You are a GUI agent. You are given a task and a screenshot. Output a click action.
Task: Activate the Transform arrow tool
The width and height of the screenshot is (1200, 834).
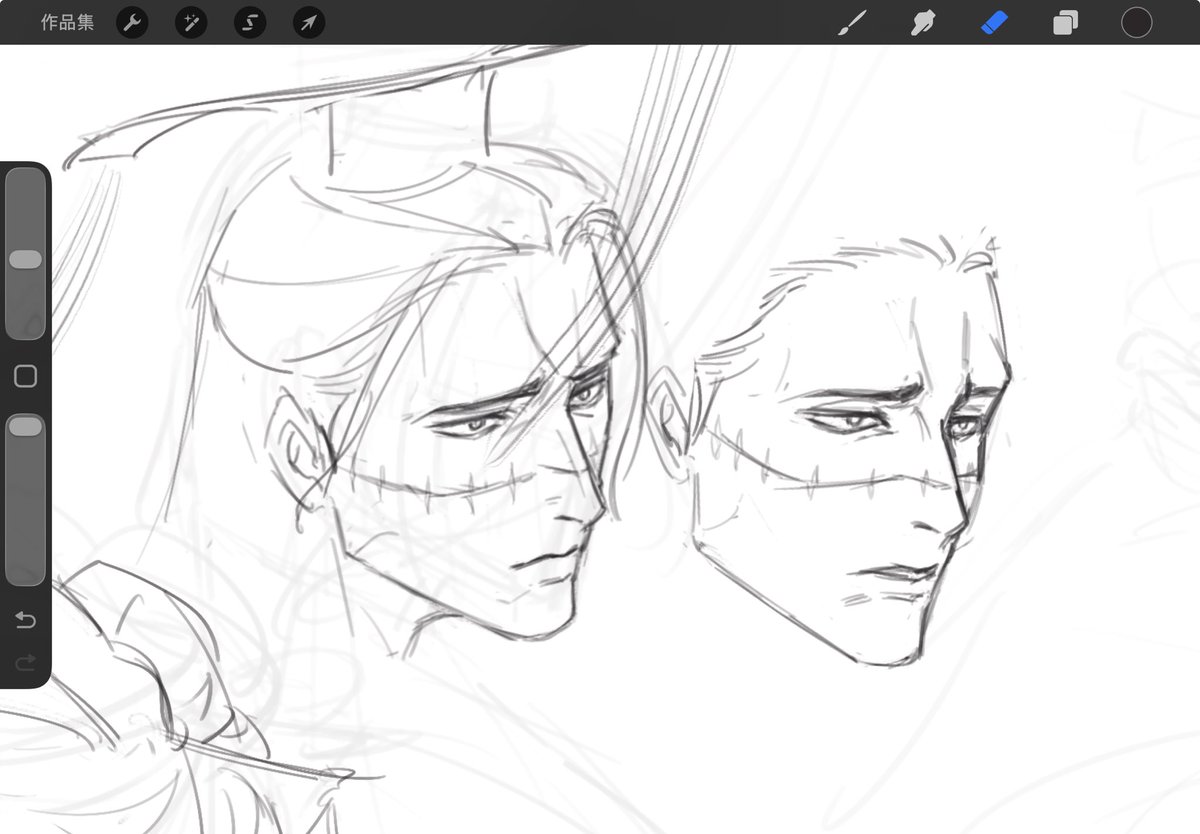tap(309, 23)
